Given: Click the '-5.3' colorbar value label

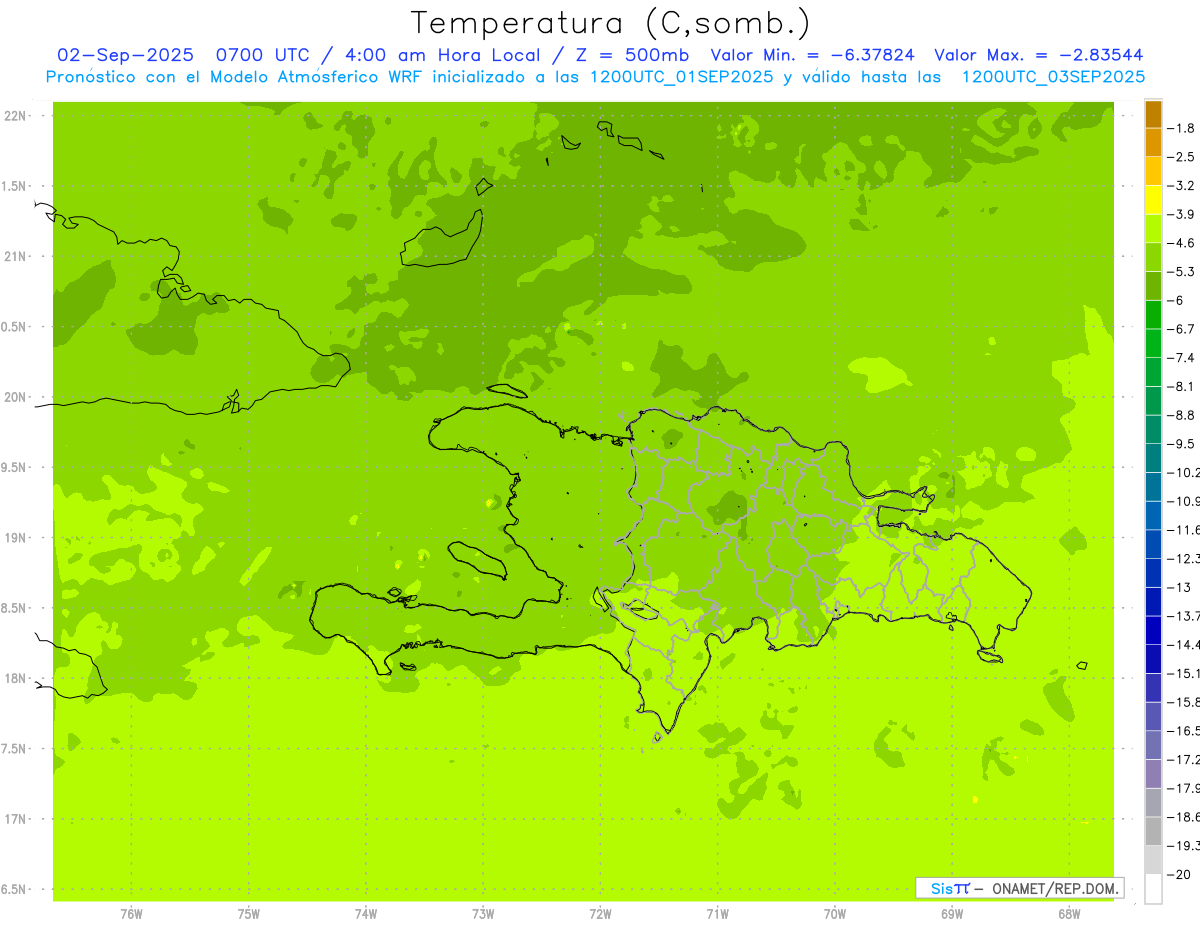Looking at the screenshot, I should tap(1180, 271).
